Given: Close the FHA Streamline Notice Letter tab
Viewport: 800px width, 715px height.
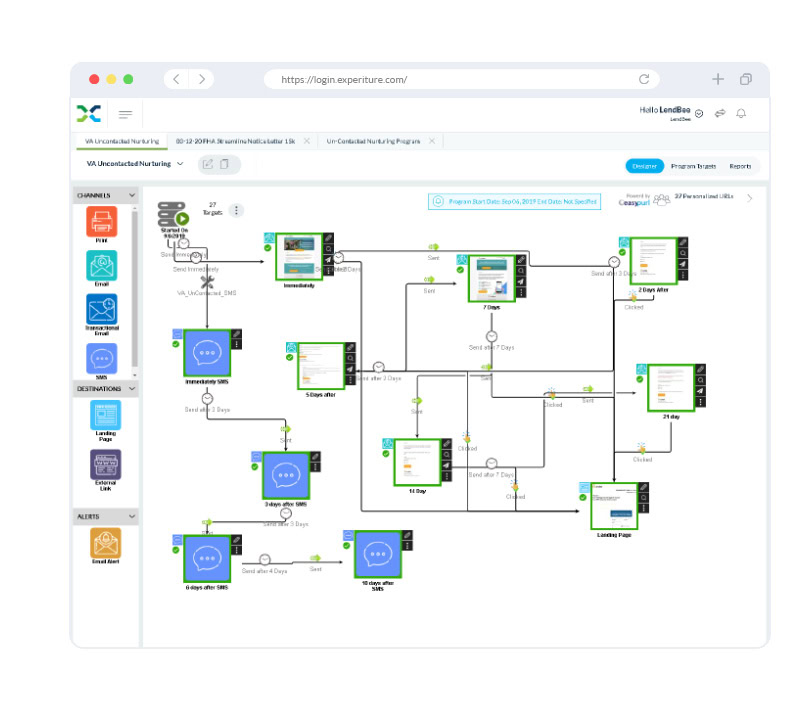Looking at the screenshot, I should tap(307, 141).
